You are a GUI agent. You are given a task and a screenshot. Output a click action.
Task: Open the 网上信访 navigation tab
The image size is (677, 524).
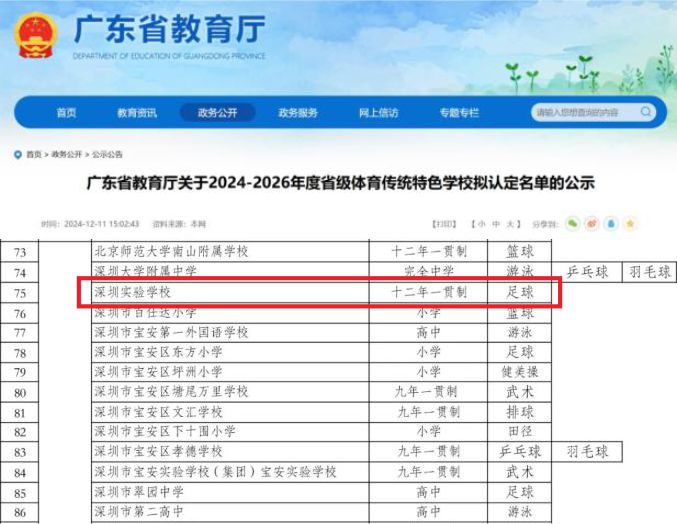pyautogui.click(x=378, y=113)
